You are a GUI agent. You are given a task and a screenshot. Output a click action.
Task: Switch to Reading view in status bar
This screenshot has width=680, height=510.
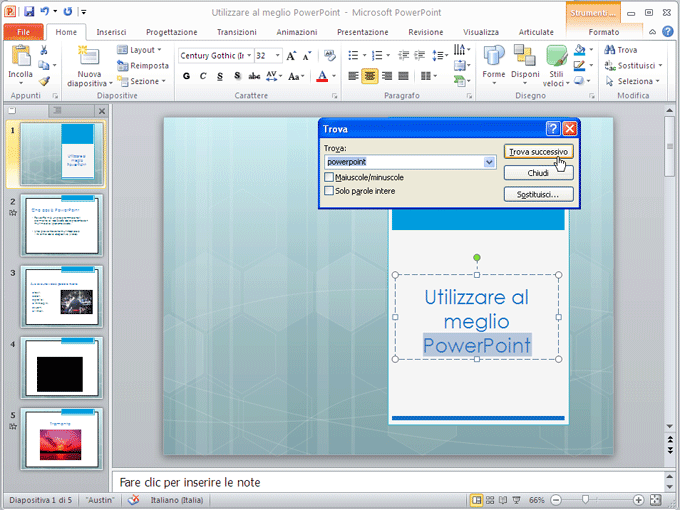tap(503, 500)
